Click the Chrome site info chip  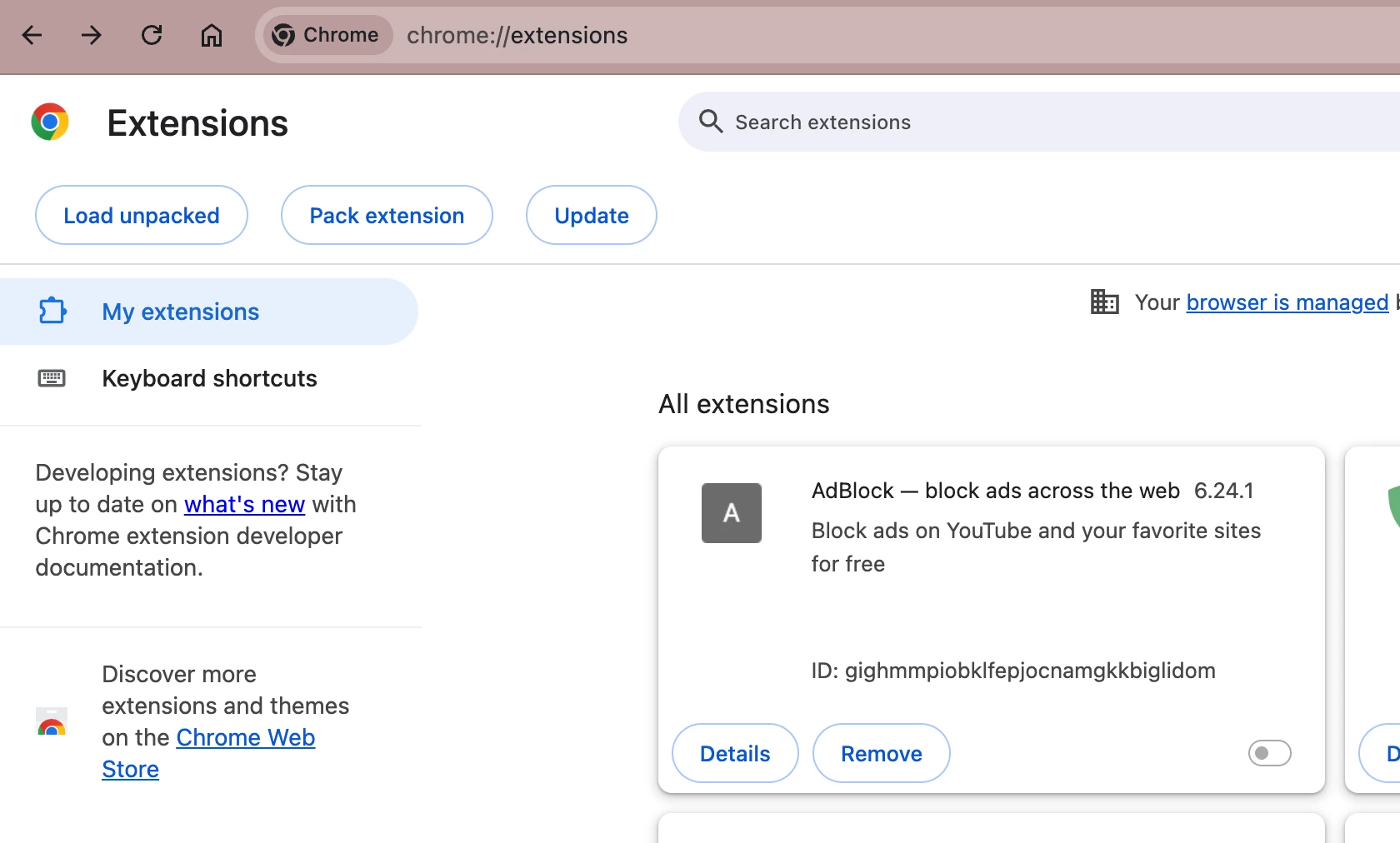[x=327, y=35]
